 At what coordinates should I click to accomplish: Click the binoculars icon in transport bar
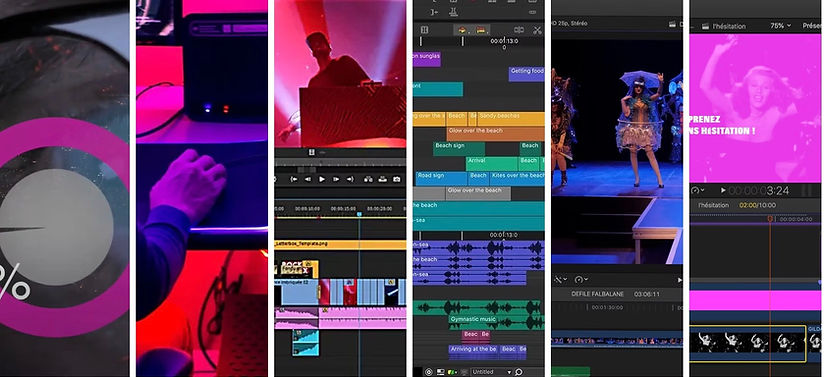click(368, 179)
